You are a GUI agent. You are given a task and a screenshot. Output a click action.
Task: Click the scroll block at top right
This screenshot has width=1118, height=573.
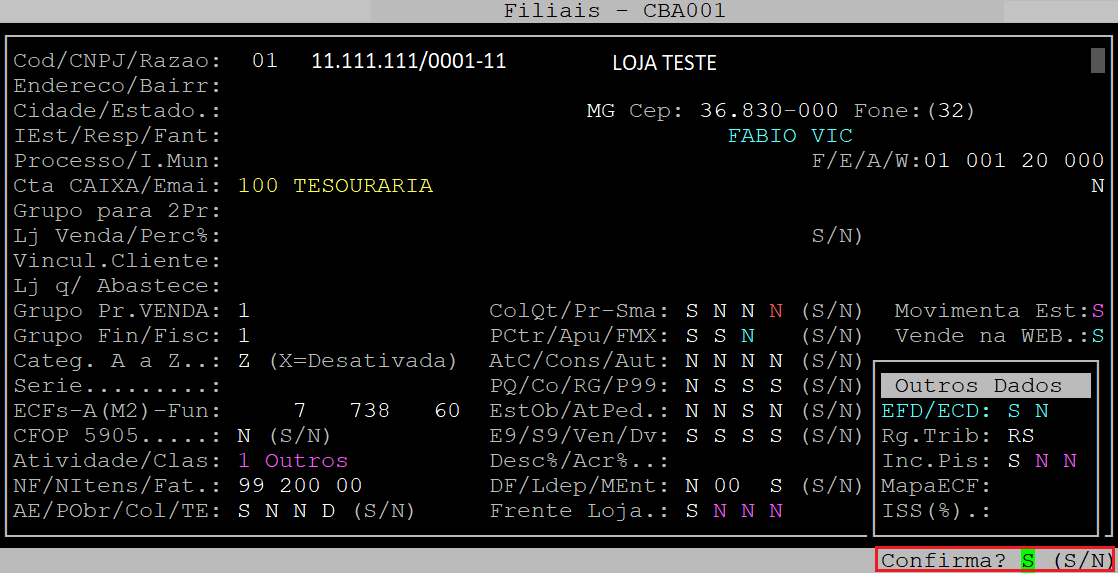click(x=1097, y=60)
